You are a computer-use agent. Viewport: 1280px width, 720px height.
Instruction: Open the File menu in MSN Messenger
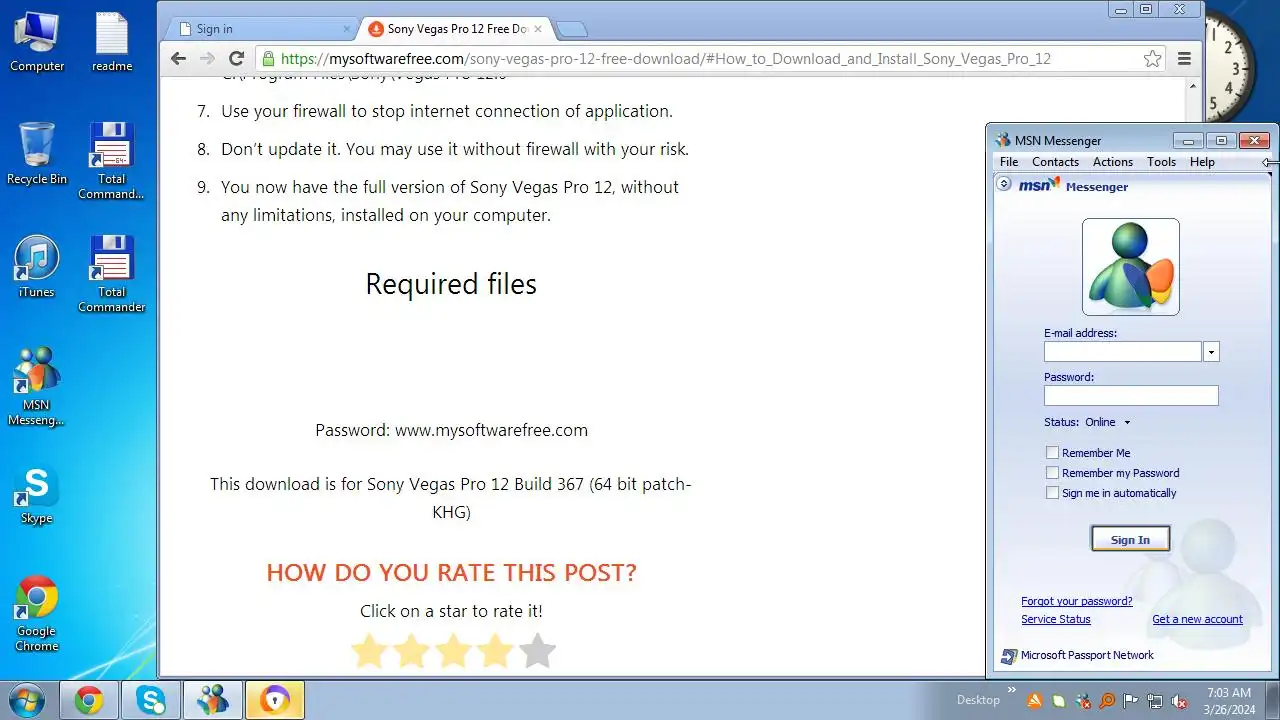pos(1009,162)
